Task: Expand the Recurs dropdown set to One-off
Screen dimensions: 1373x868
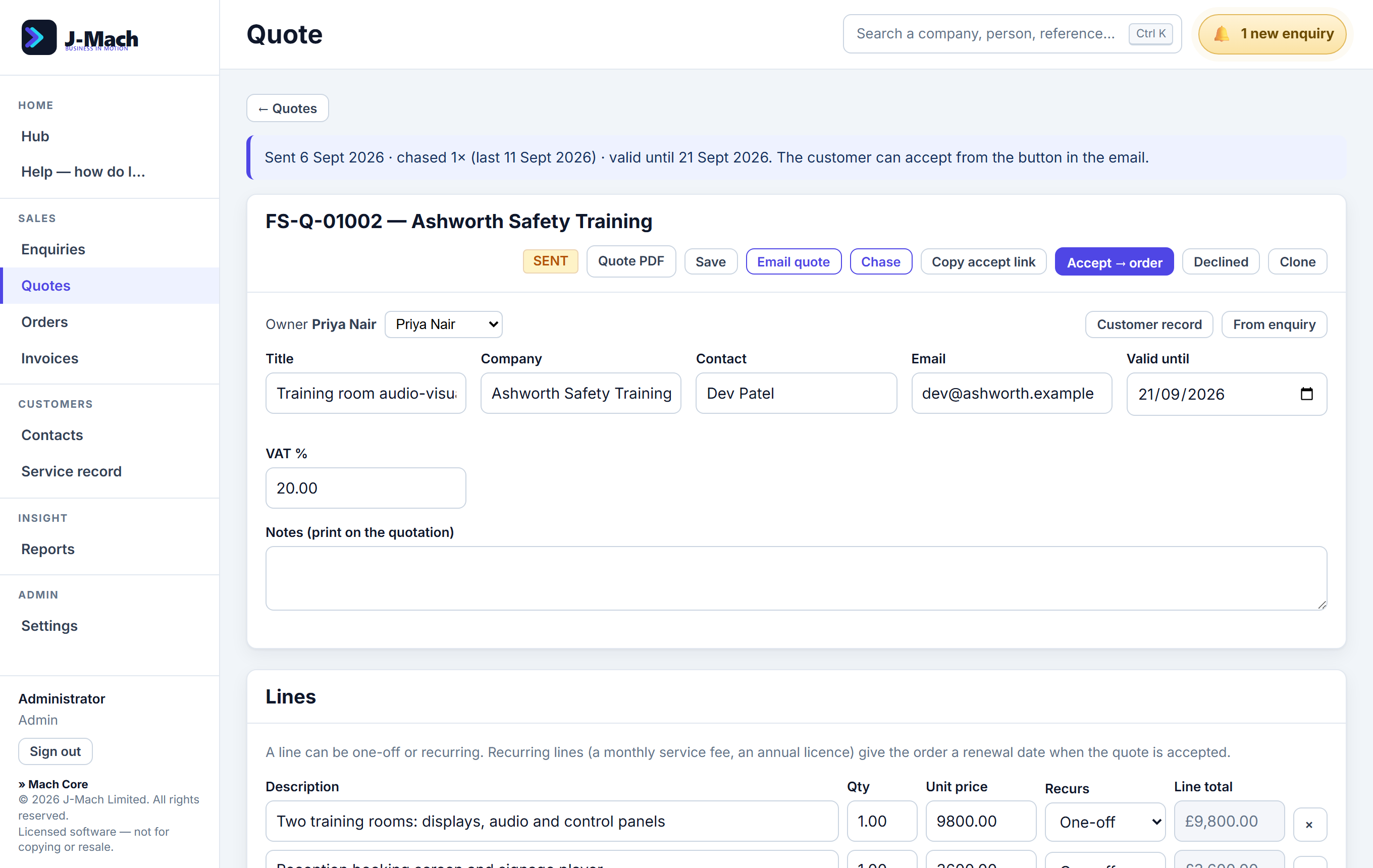Action: pos(1105,822)
